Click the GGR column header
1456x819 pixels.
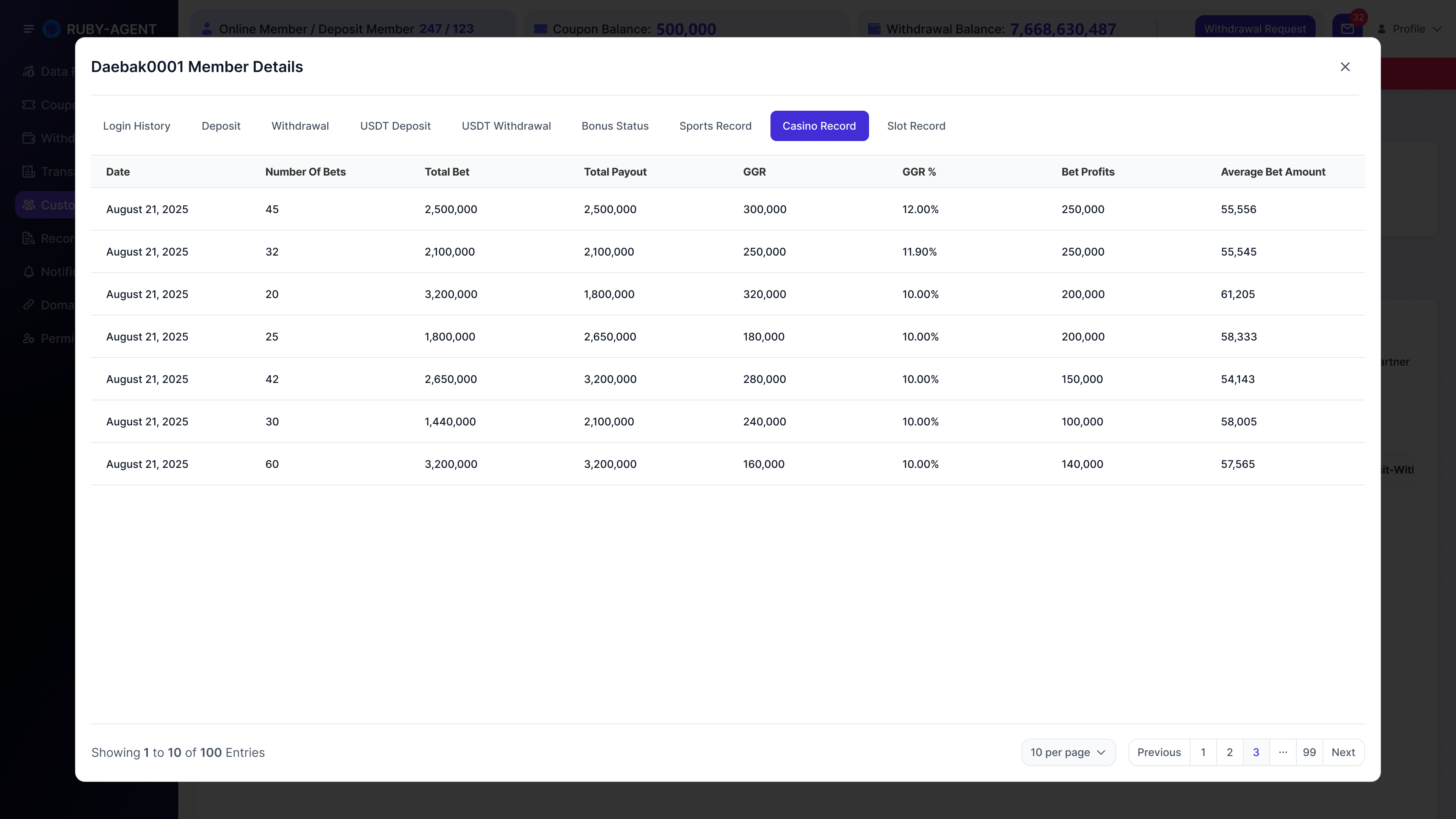click(754, 172)
